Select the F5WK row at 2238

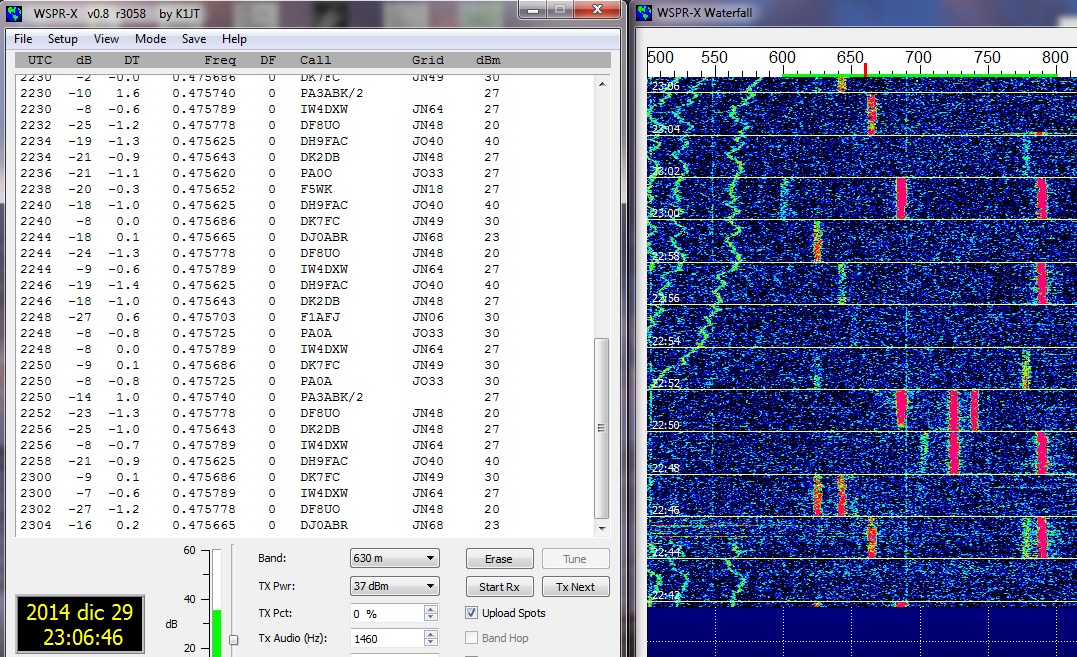306,189
